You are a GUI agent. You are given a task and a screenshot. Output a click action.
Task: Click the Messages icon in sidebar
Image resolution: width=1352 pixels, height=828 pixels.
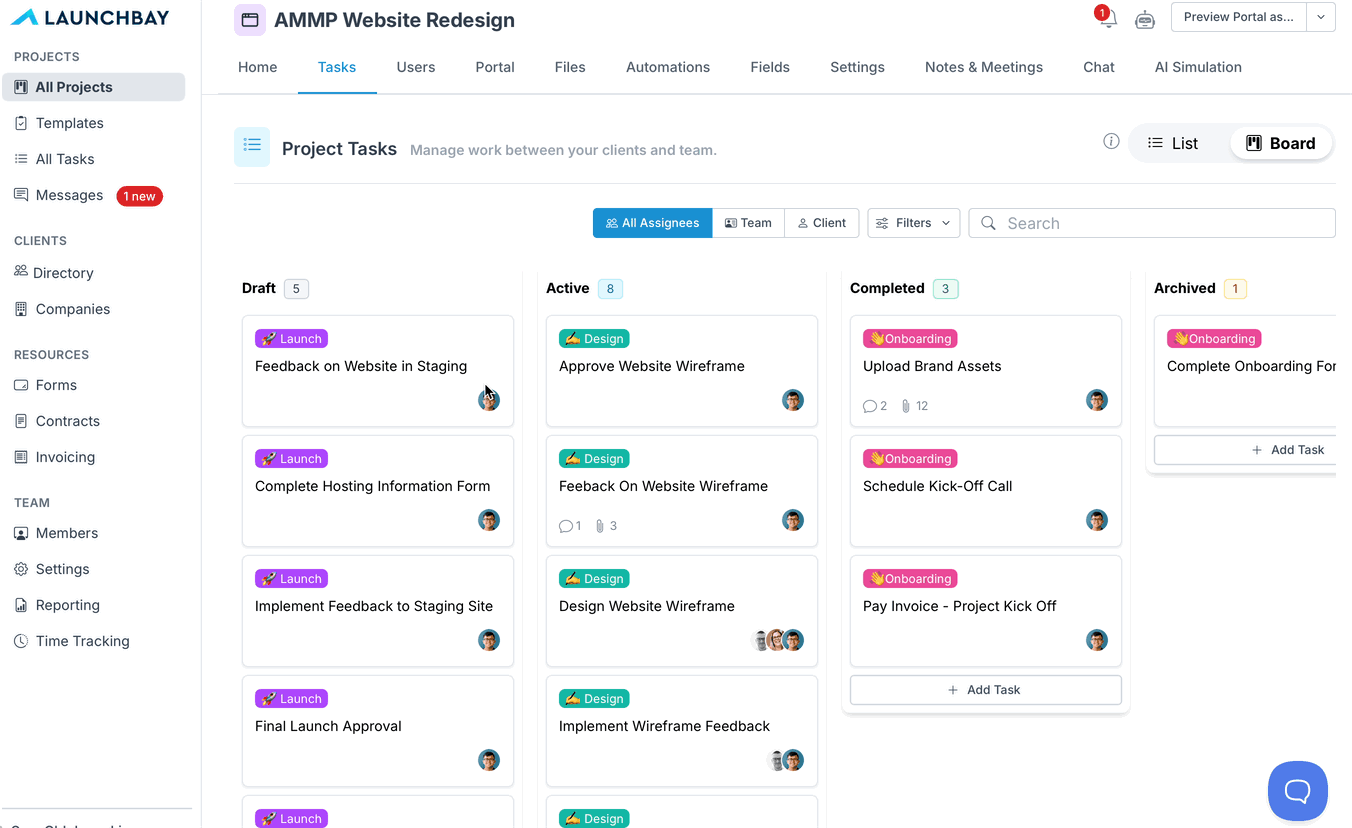coord(21,195)
